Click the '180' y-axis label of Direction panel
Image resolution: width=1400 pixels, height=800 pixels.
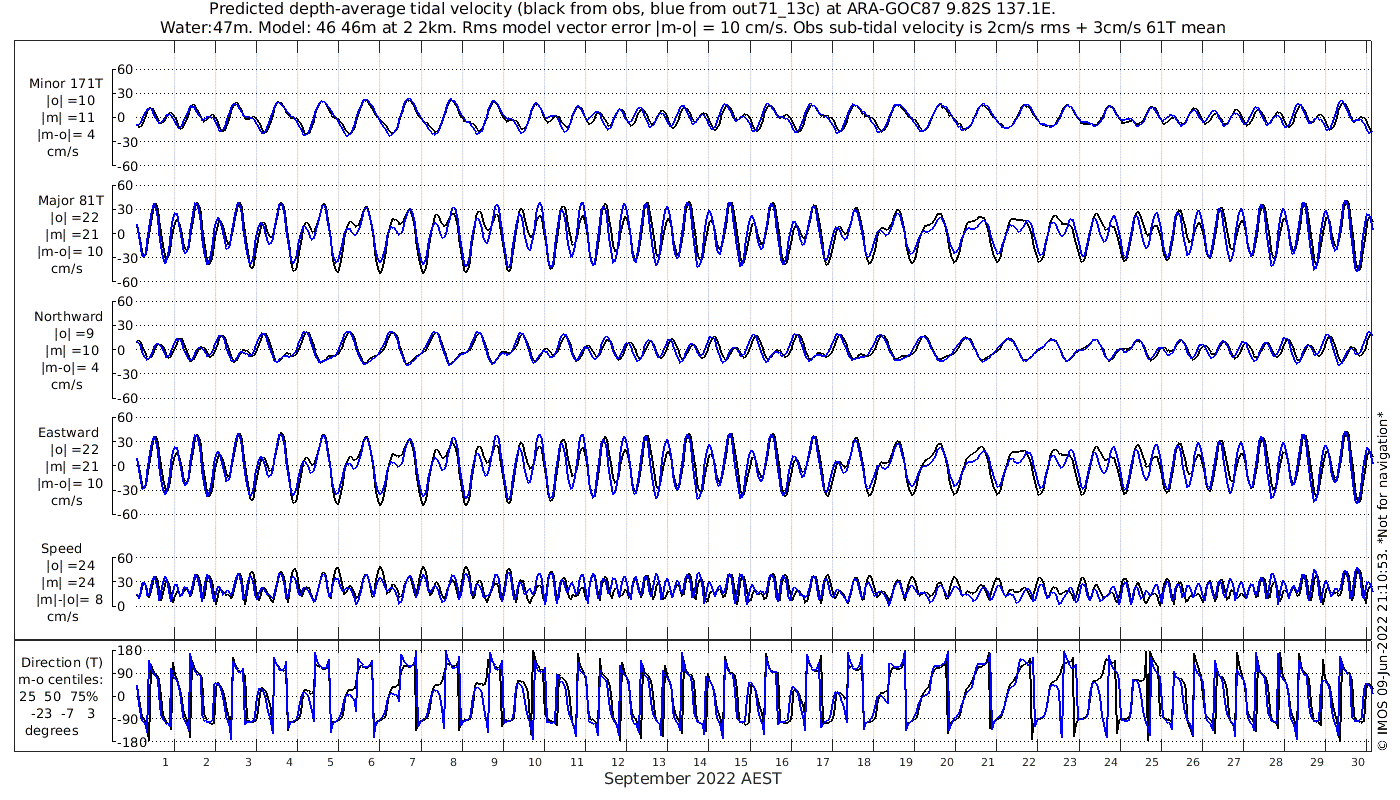tap(127, 650)
